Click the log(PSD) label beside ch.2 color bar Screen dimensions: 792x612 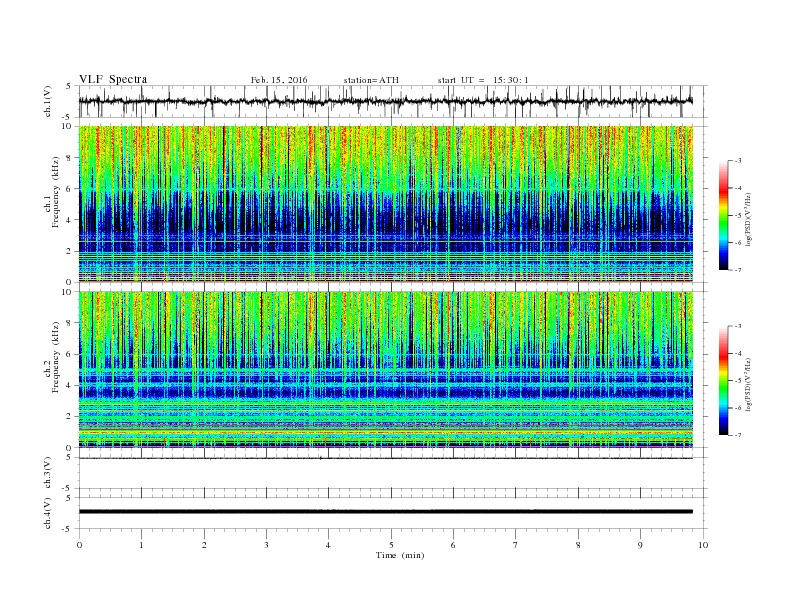pos(749,384)
